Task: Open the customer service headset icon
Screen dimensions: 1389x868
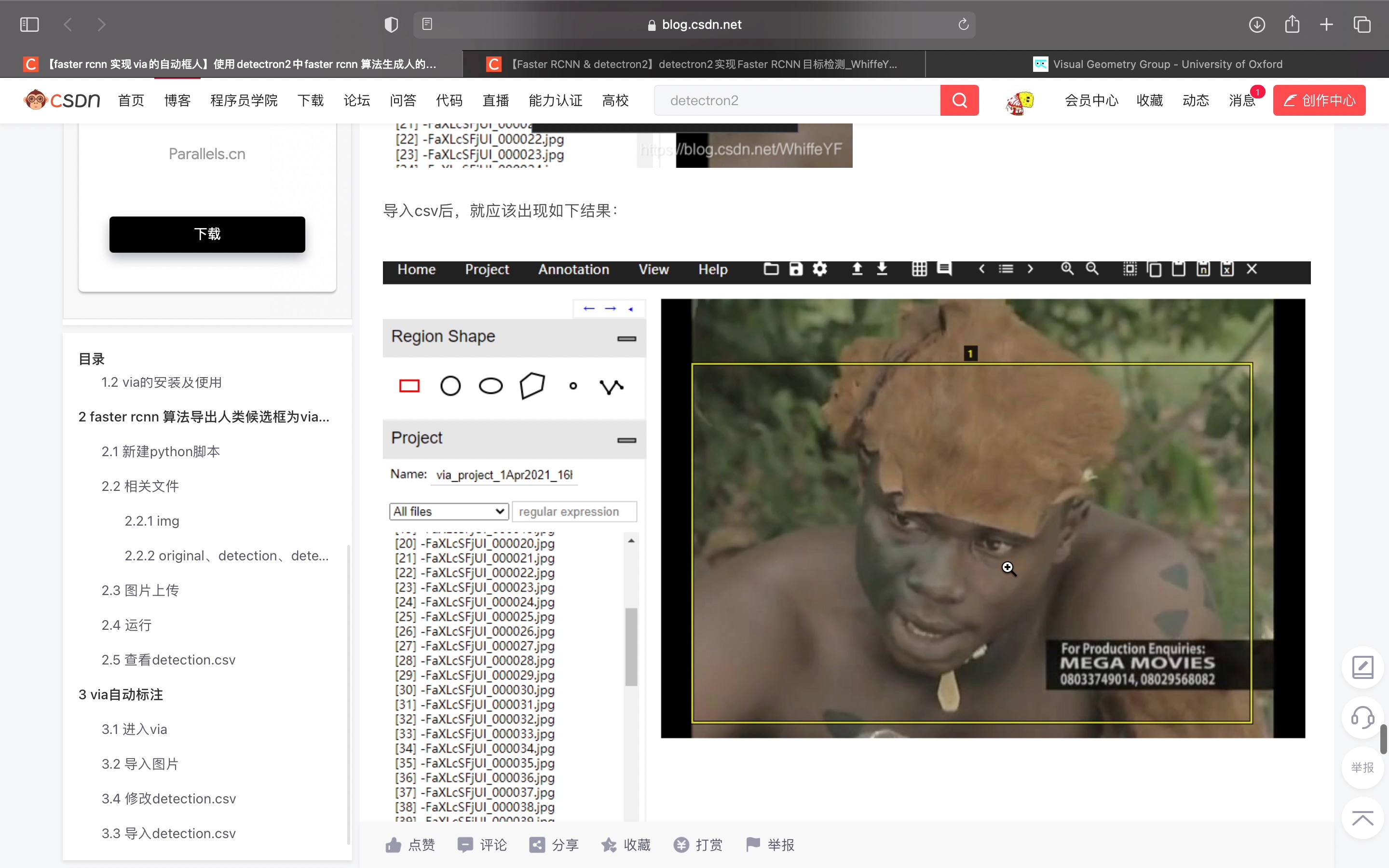Action: pyautogui.click(x=1362, y=717)
